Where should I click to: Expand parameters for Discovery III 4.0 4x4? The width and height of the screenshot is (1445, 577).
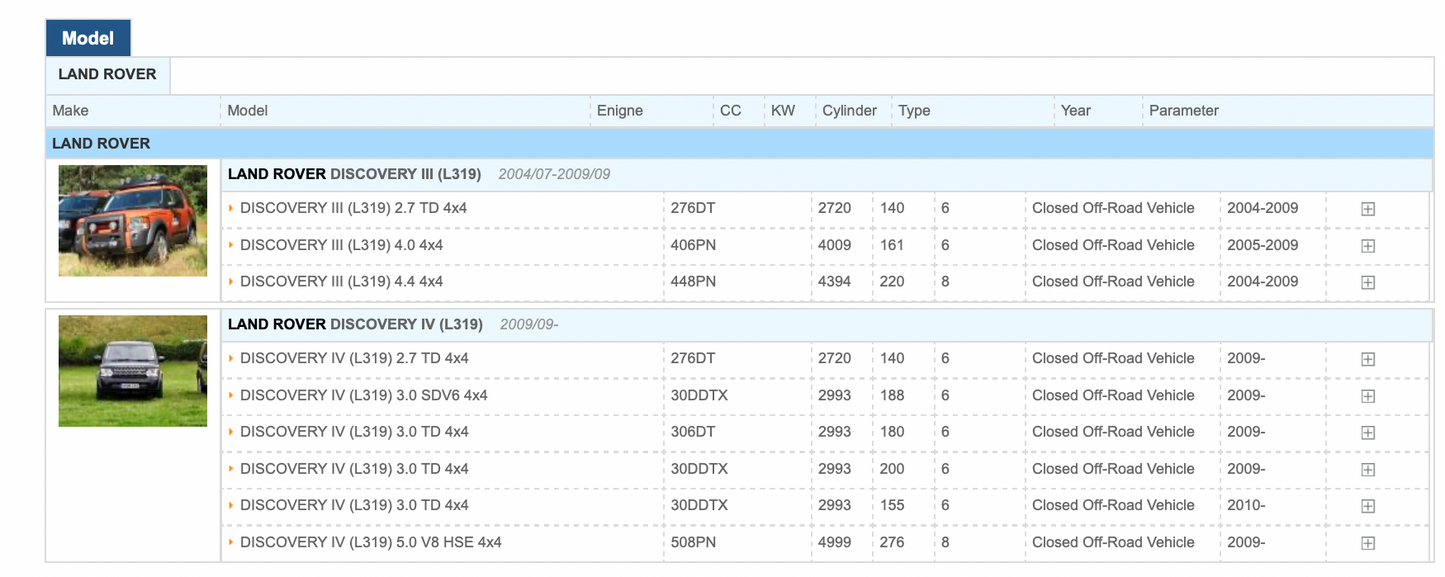1368,246
